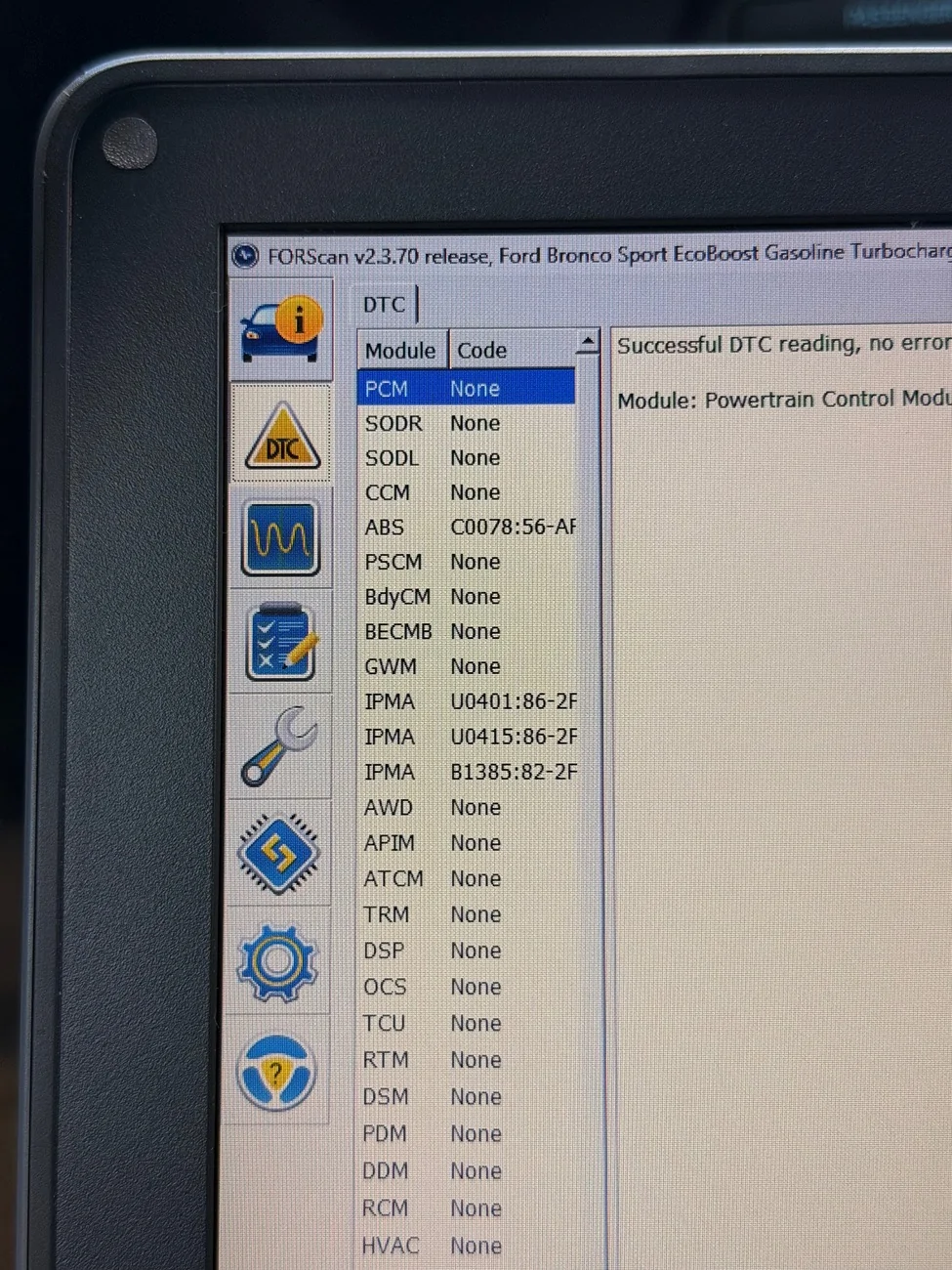
Task: Select ABS row with code C0078
Action: coord(466,528)
